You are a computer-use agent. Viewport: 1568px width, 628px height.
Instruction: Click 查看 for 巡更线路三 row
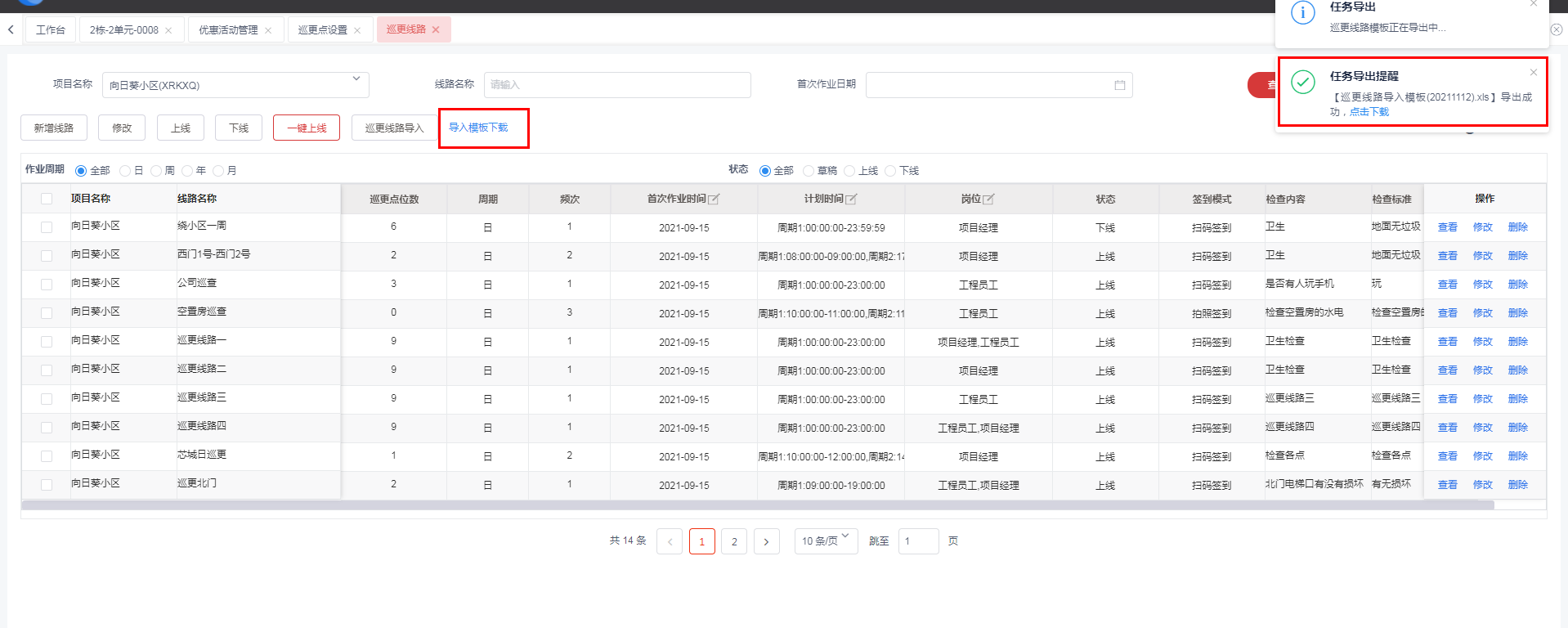click(x=1448, y=399)
